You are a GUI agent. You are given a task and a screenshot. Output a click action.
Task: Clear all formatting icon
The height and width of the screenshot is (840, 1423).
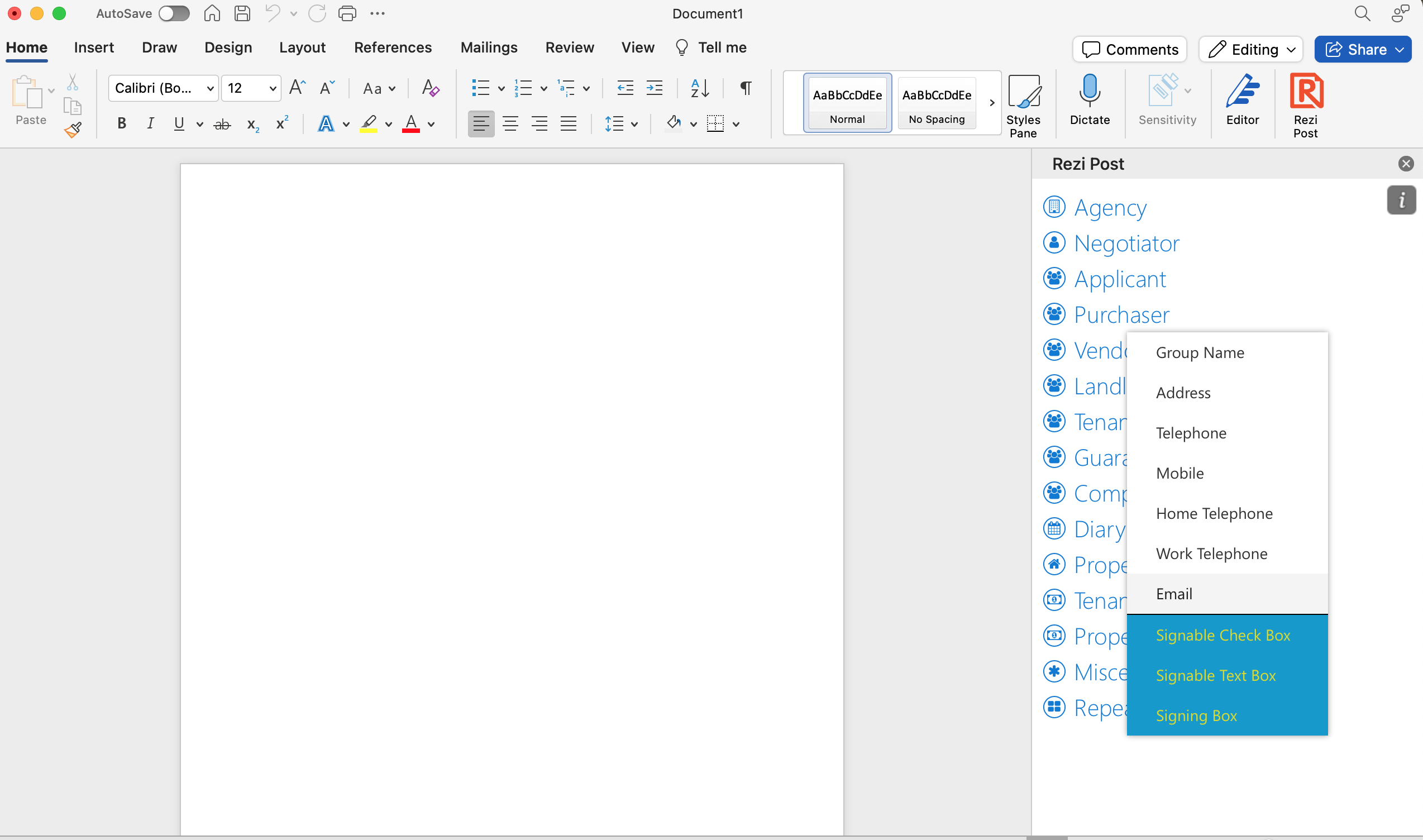(430, 88)
